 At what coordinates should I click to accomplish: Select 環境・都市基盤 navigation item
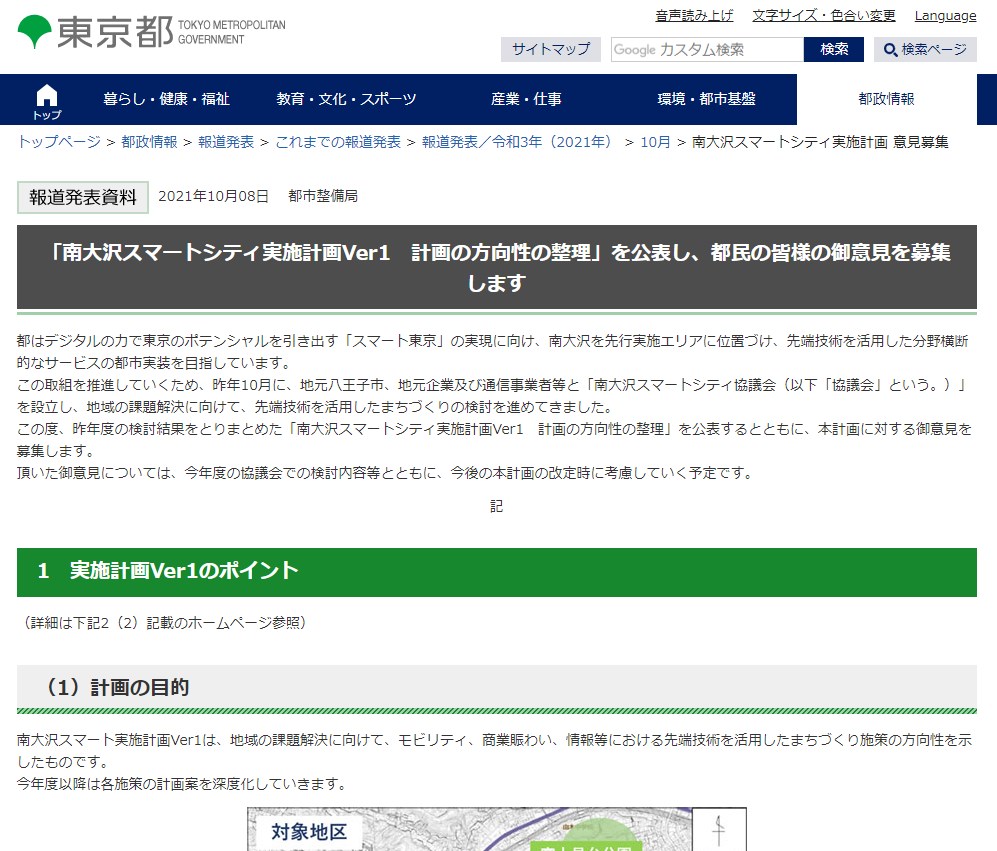tap(706, 99)
